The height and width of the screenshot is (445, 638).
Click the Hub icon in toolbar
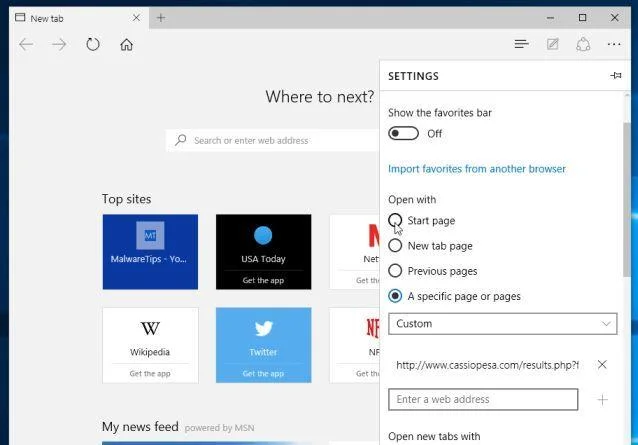[x=521, y=44]
